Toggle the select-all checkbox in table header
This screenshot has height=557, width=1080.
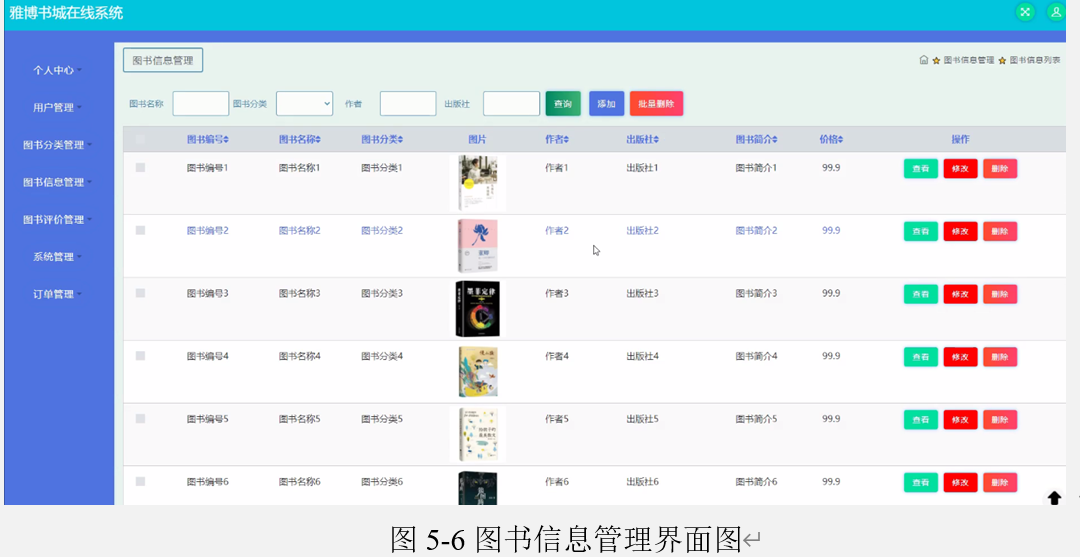point(141,140)
